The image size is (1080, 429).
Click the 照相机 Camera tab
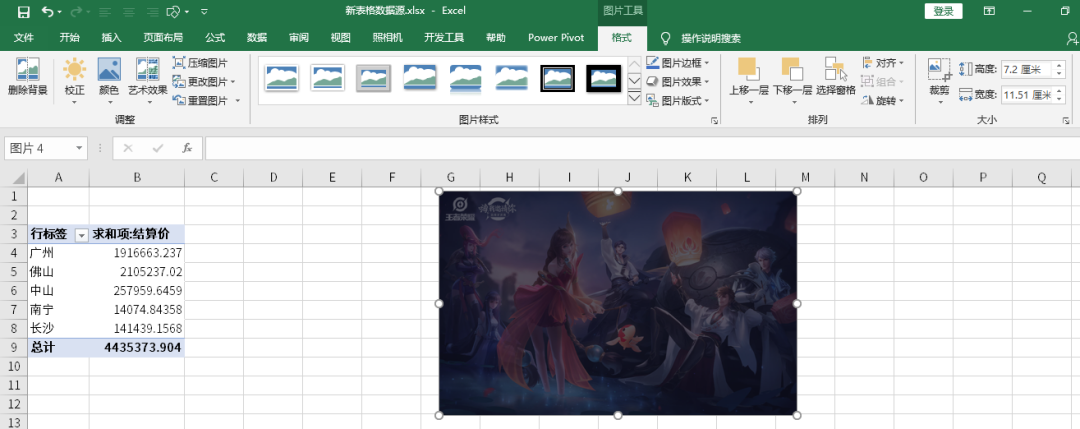click(x=387, y=38)
